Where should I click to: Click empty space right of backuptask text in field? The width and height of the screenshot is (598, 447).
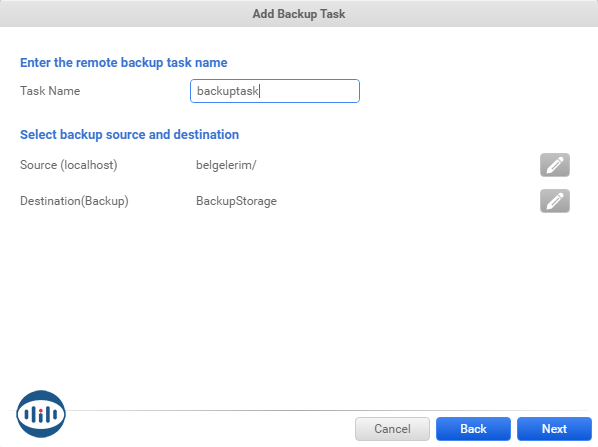pyautogui.click(x=309, y=91)
